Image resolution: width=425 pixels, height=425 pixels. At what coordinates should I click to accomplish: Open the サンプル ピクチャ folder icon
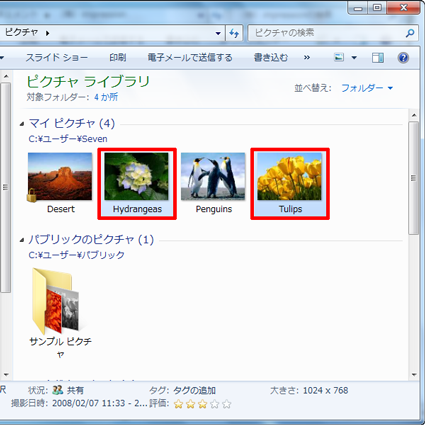tap(55, 301)
